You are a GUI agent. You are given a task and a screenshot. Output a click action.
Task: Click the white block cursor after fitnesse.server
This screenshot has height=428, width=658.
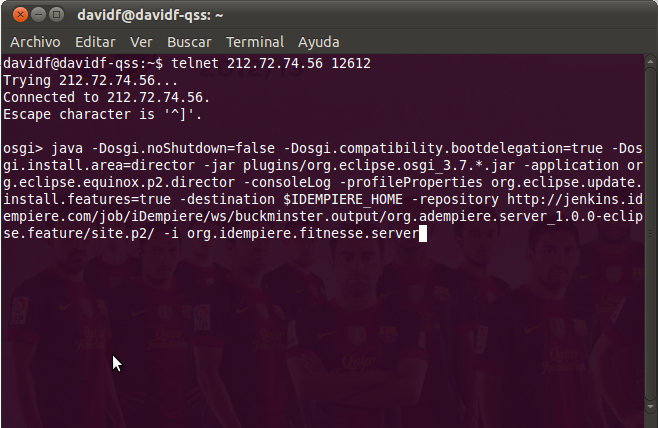point(423,233)
